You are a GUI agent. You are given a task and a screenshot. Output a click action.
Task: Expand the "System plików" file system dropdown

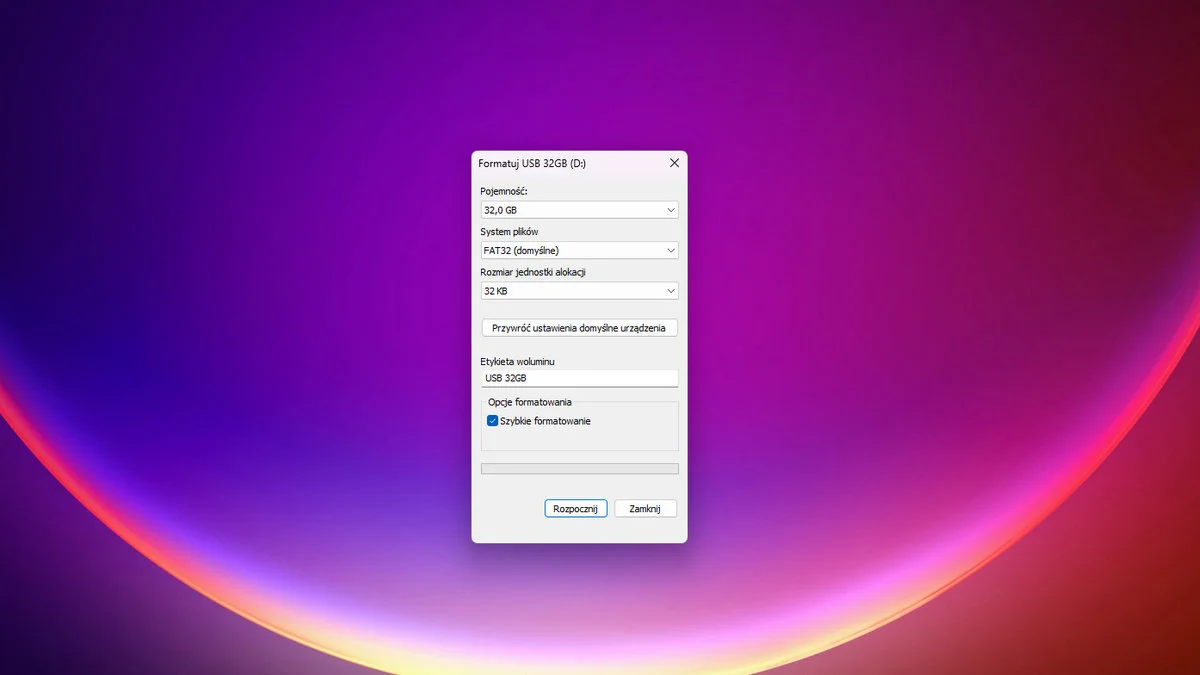point(578,250)
